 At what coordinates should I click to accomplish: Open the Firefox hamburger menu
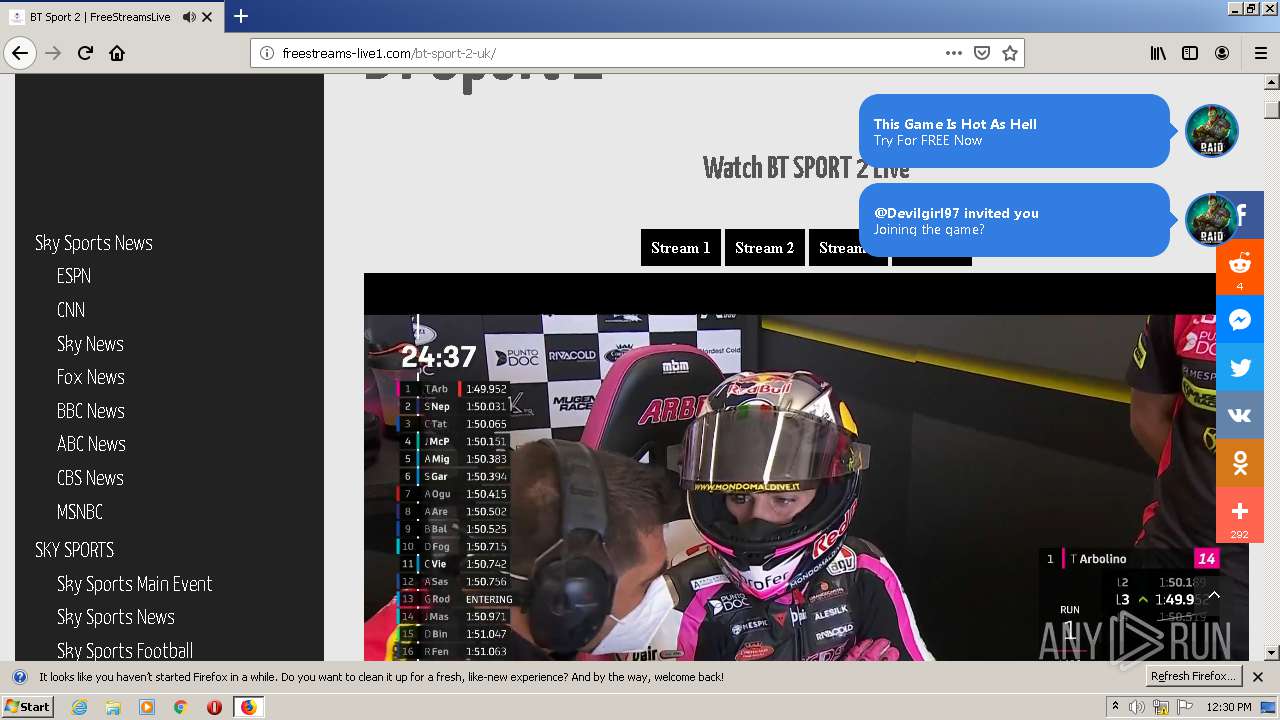point(1260,53)
